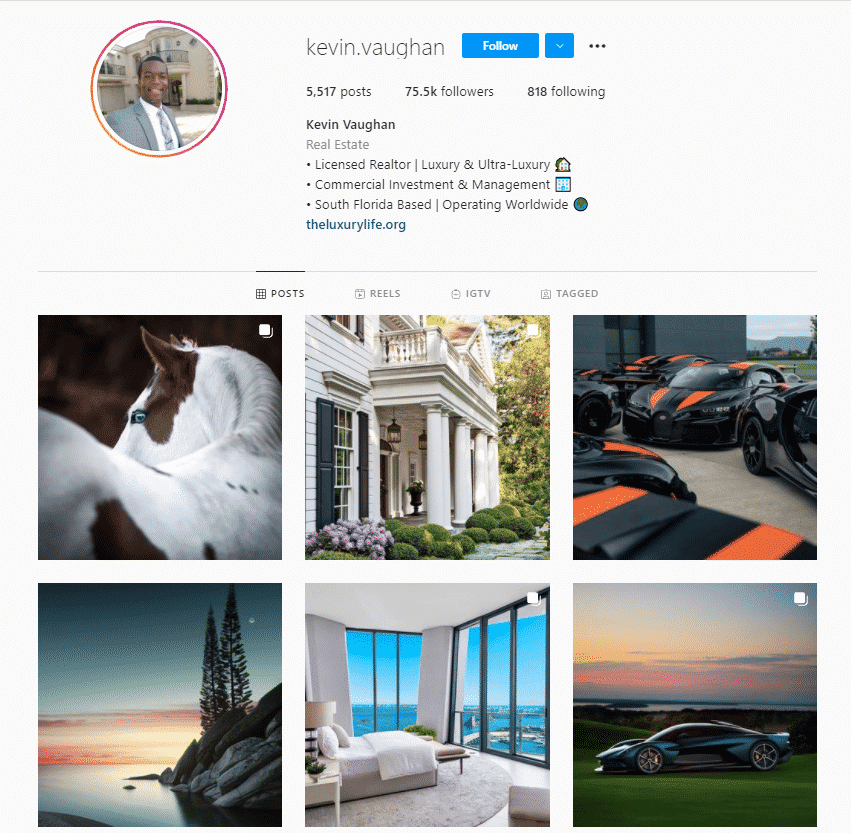The image size is (851, 833).
Task: Open the three-dot more options menu
Action: tap(597, 46)
